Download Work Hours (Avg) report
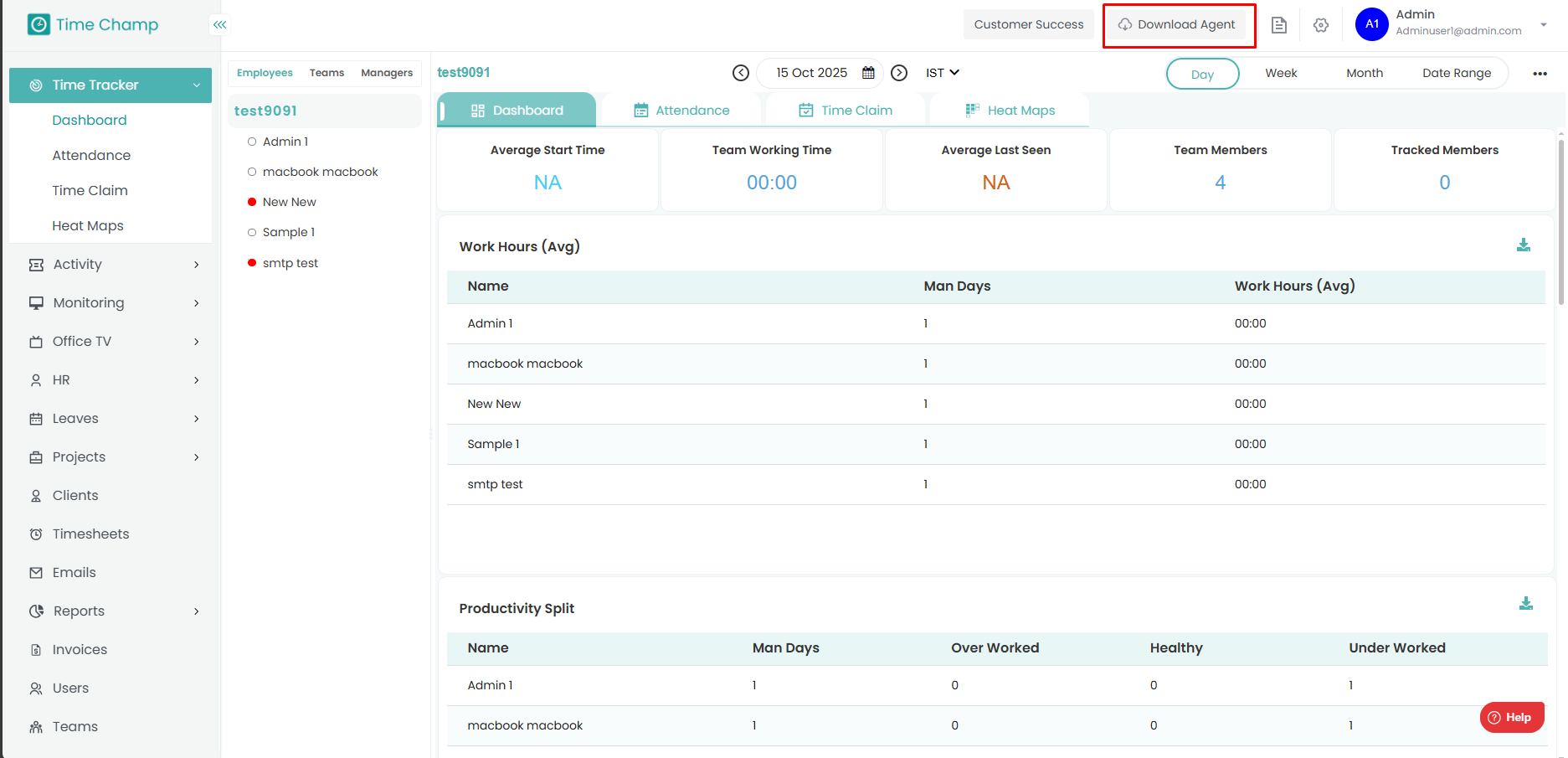The height and width of the screenshot is (758, 1568). 1523,245
